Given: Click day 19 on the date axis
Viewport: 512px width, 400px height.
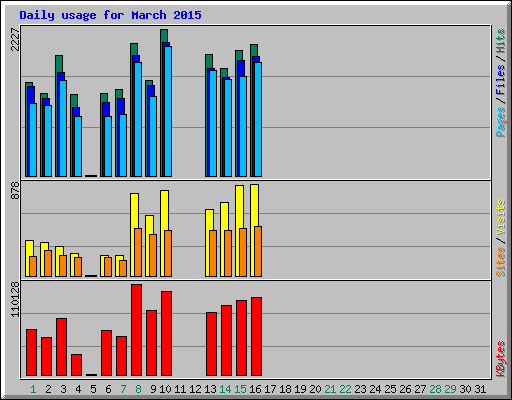Looking at the screenshot, I should tap(300, 389).
